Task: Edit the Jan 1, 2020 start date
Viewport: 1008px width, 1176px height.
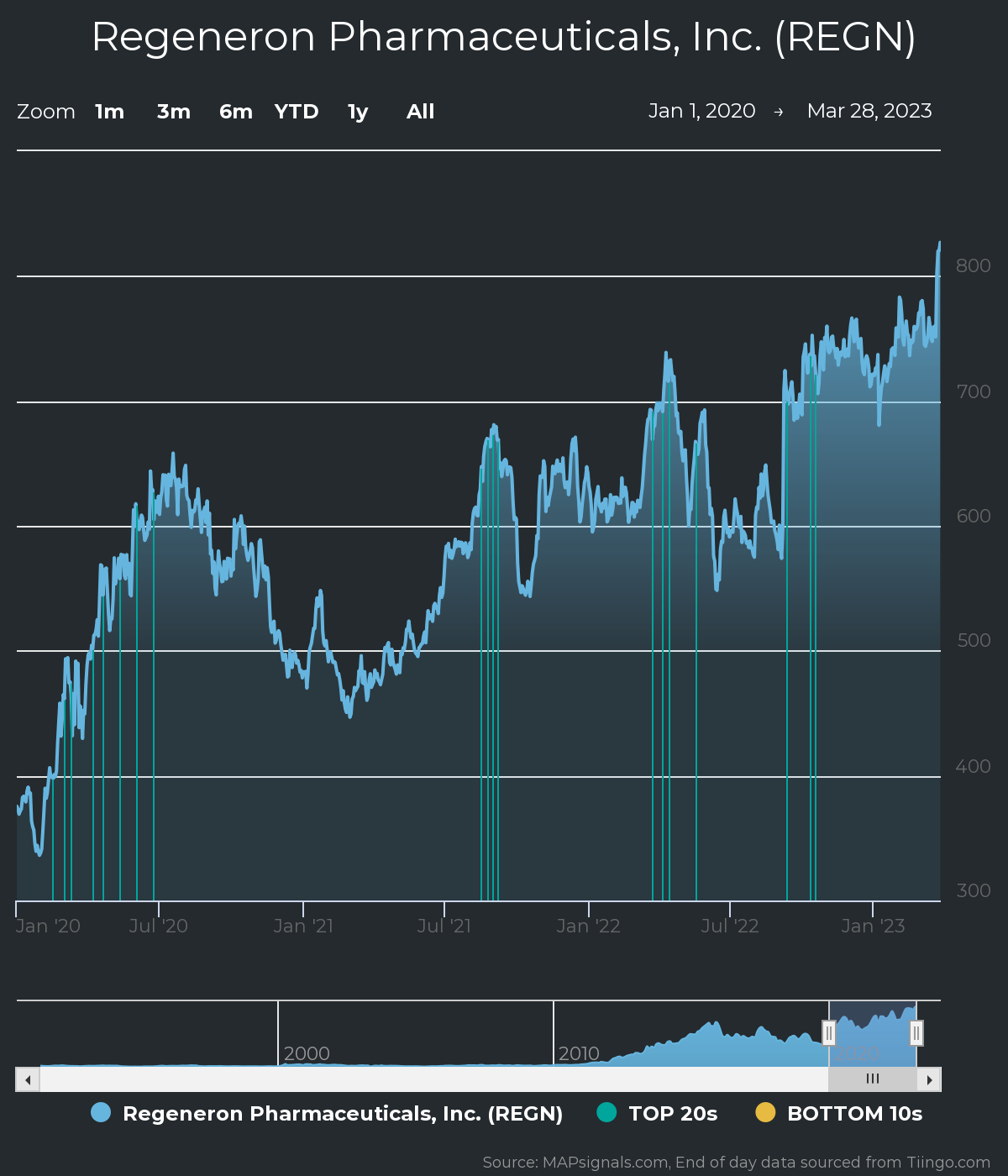Action: 702,111
